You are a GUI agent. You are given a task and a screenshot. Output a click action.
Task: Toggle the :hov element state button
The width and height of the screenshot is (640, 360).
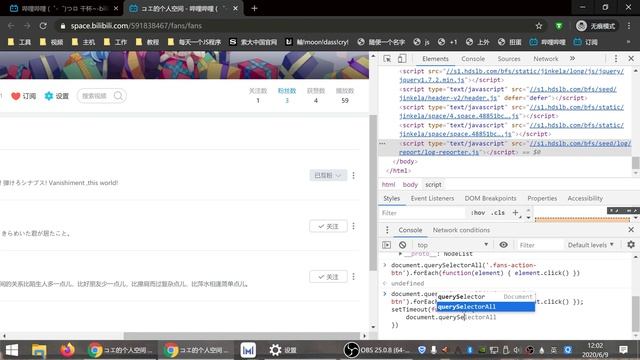coord(478,213)
